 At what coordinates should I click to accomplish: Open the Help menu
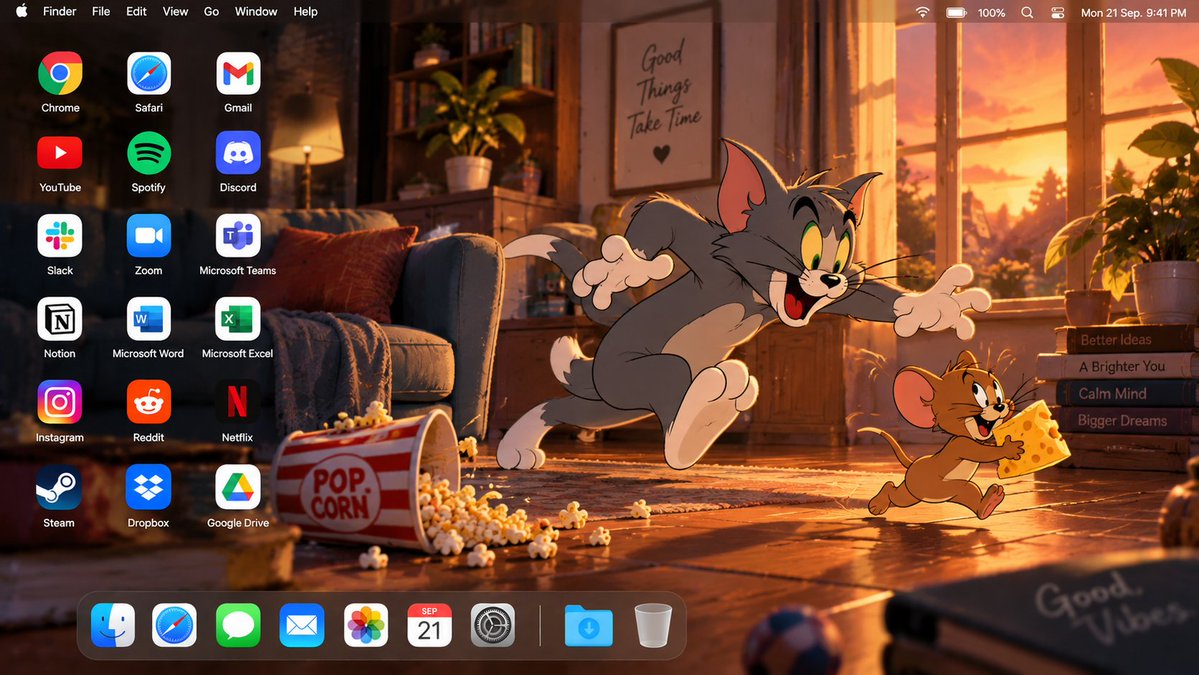tap(305, 11)
